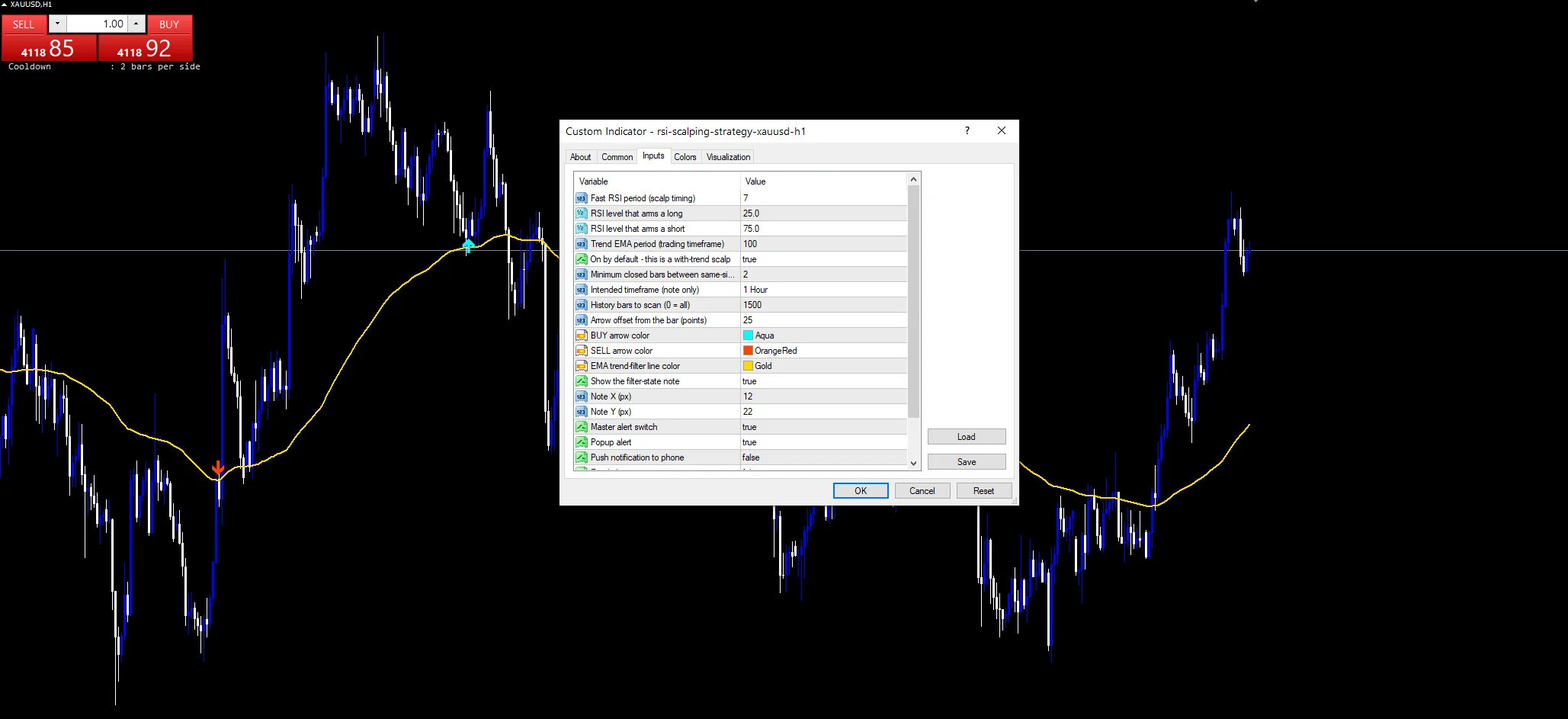
Task: Confirm dialog with the OK button
Action: 861,491
